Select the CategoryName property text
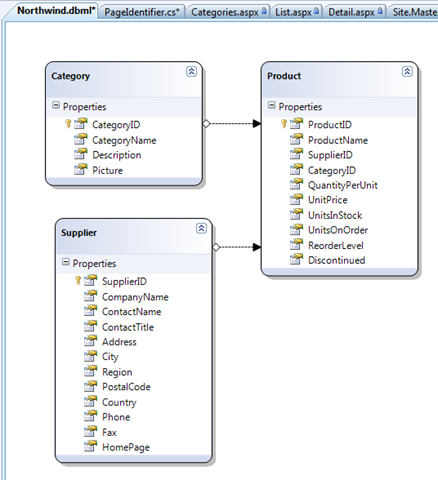 click(124, 140)
